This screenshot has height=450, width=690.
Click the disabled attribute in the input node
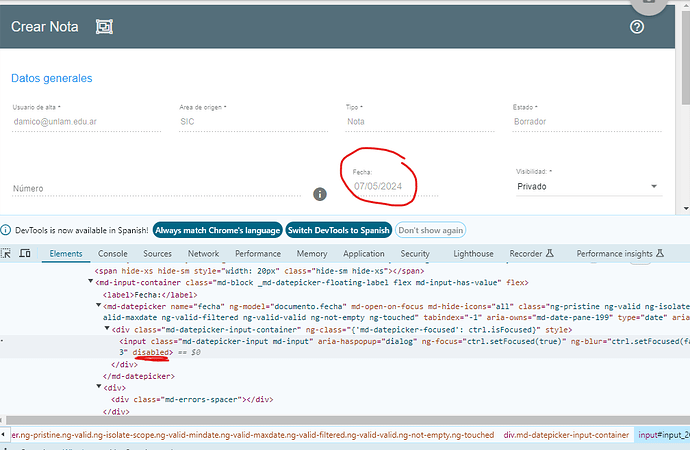(150, 352)
